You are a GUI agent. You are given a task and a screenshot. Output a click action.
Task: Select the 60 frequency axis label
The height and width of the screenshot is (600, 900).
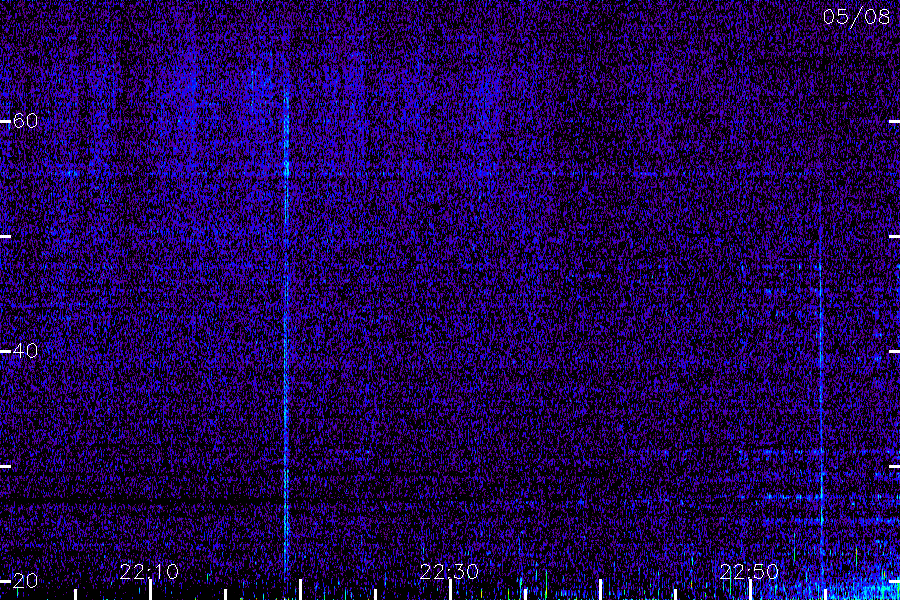(25, 121)
